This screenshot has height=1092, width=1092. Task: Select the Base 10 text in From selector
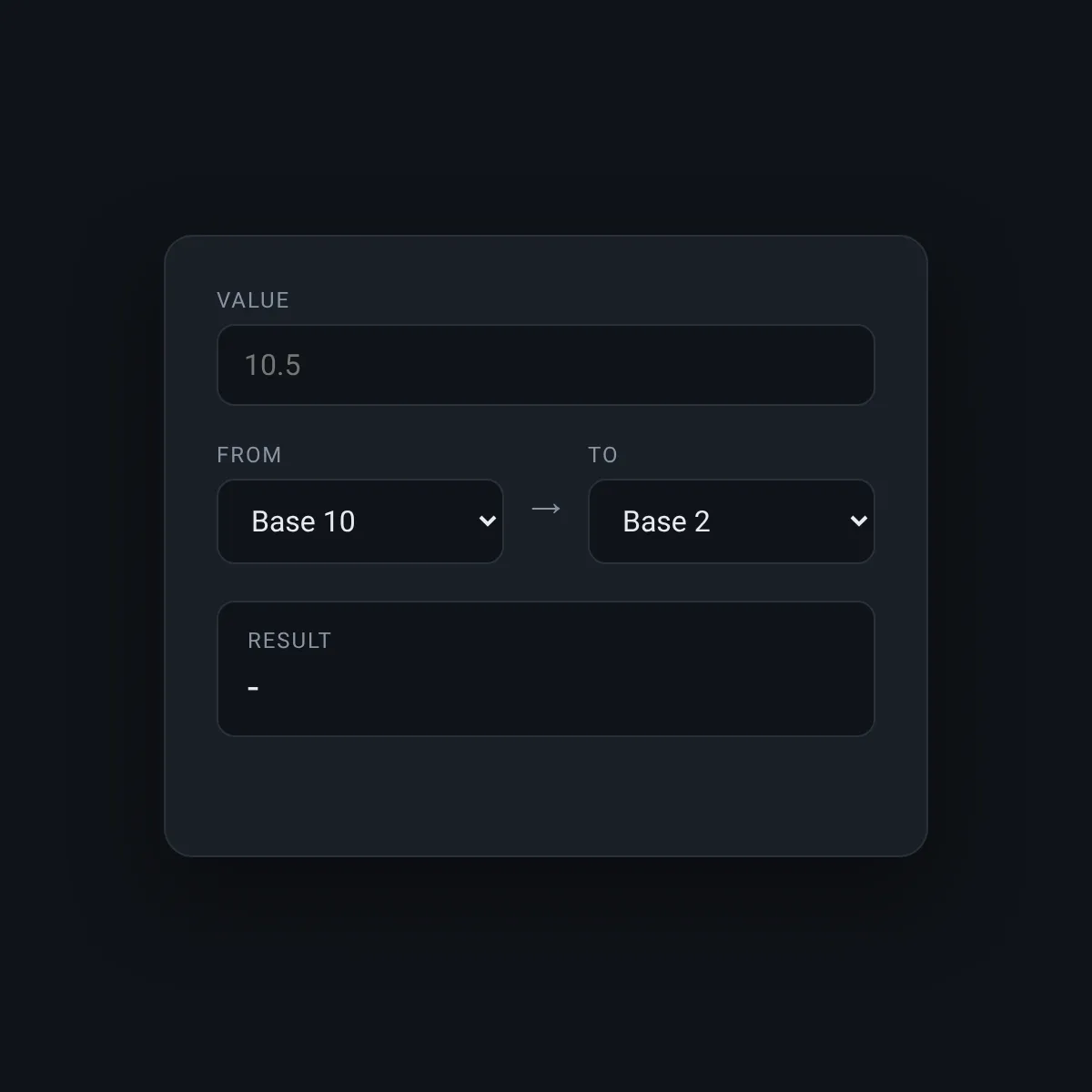[303, 521]
